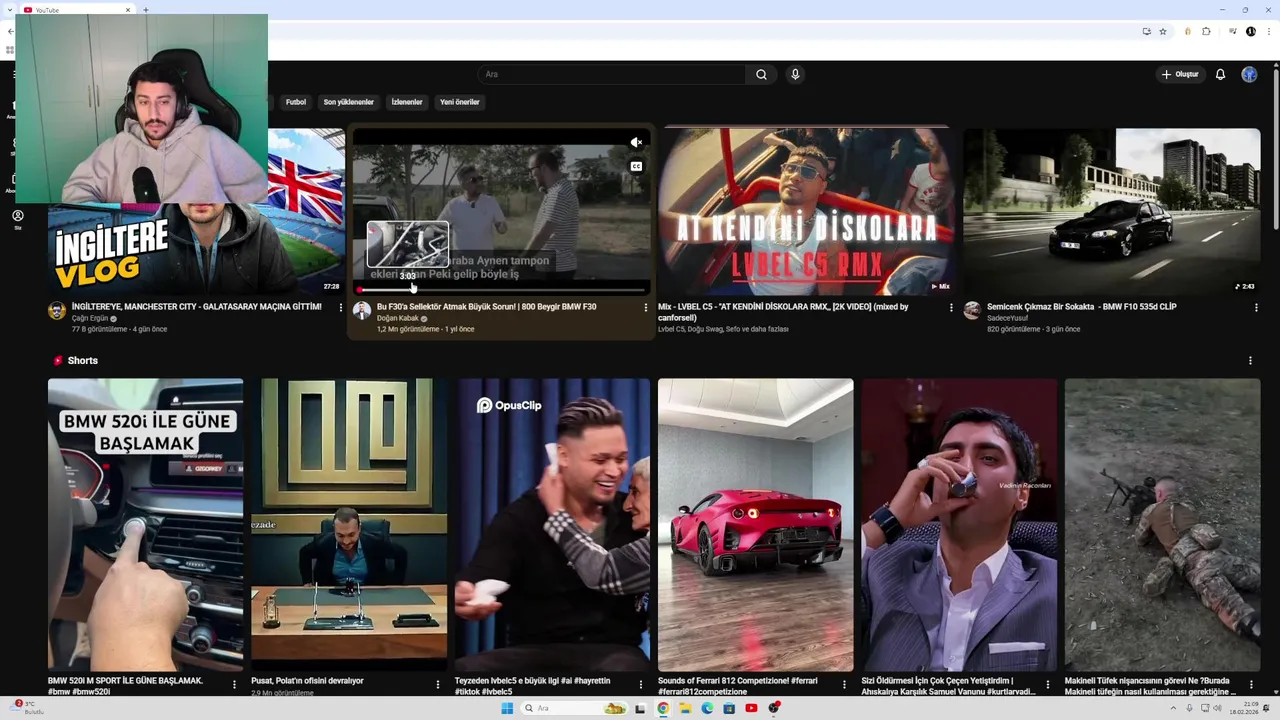Open the Chrome three-dot menu
Viewport: 1280px width, 720px height.
point(1267,31)
